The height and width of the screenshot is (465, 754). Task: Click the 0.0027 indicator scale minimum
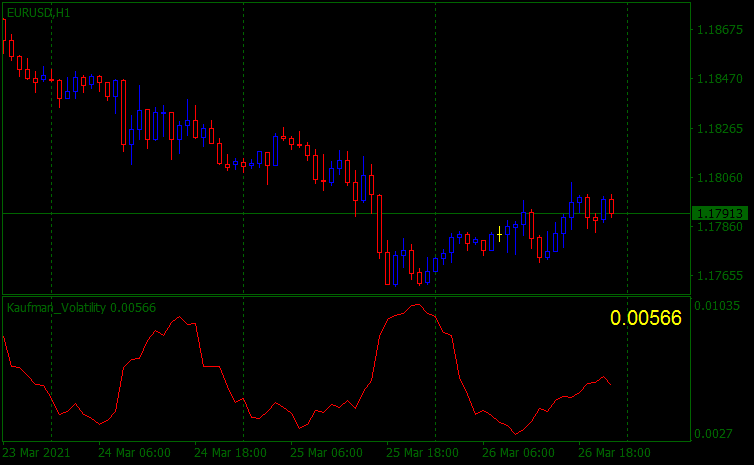pos(714,434)
